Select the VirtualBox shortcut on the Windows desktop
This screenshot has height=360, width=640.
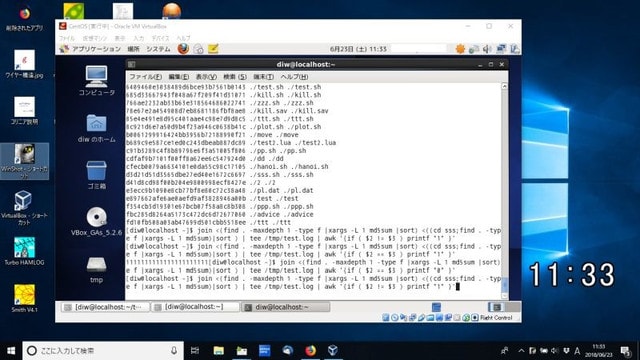(24, 207)
